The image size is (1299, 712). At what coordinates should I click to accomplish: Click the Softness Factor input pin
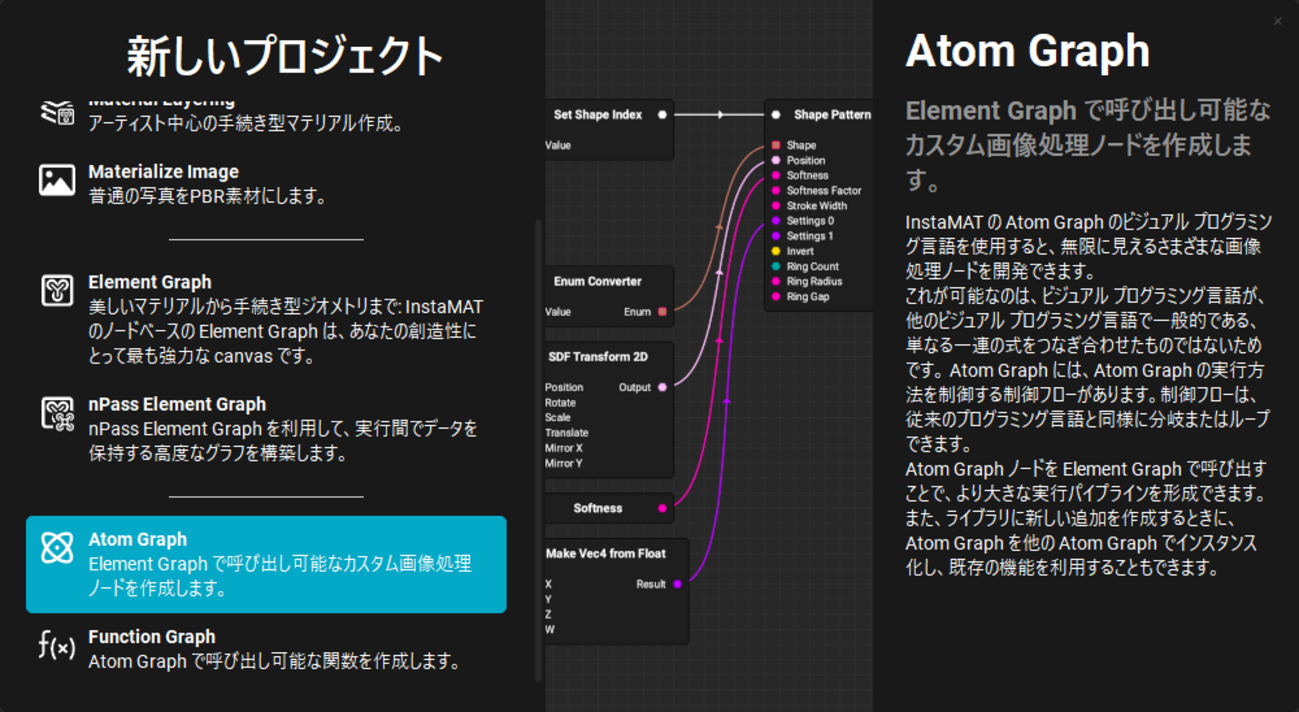tap(776, 190)
